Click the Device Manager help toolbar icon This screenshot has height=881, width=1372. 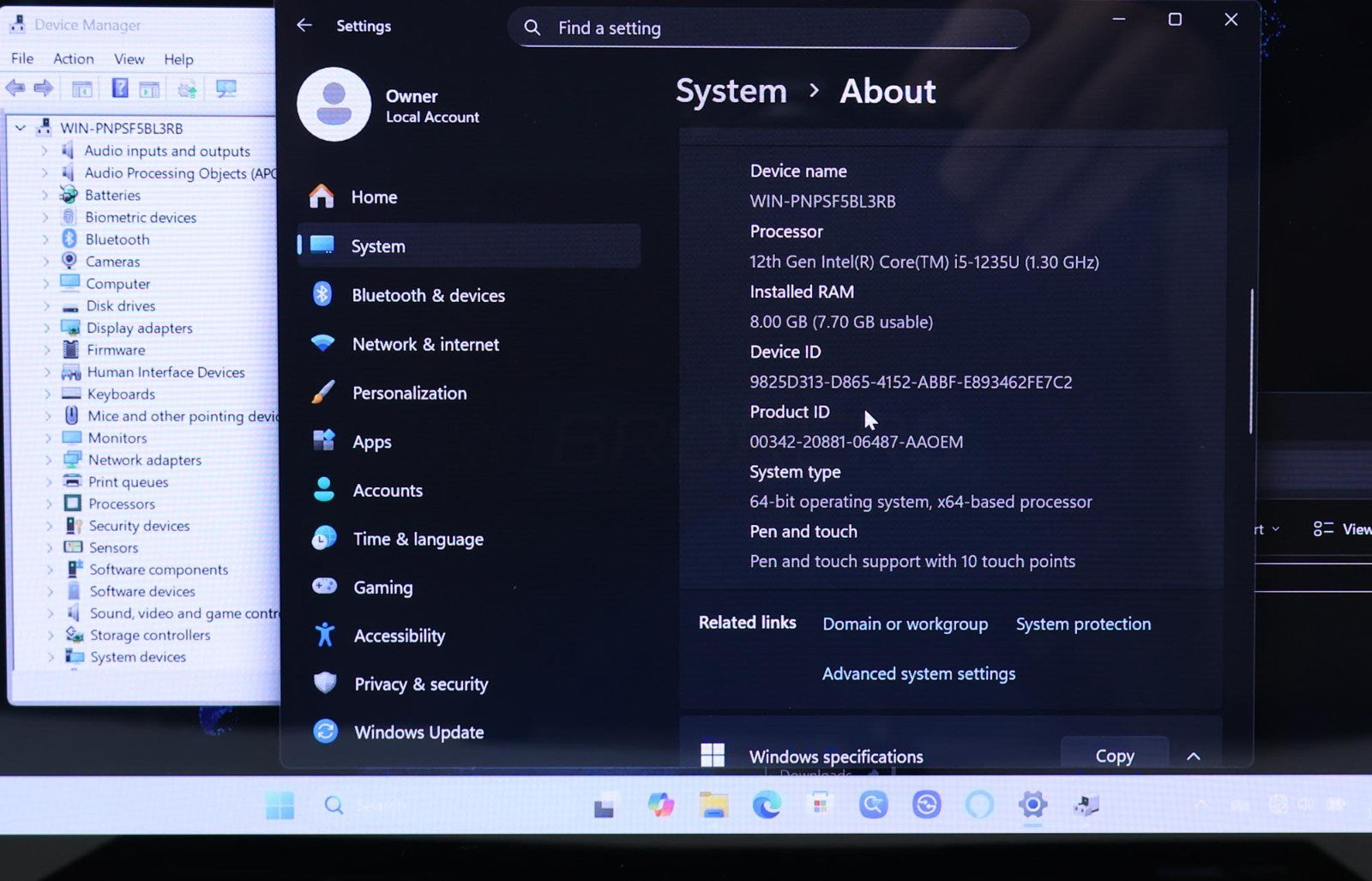coord(120,88)
